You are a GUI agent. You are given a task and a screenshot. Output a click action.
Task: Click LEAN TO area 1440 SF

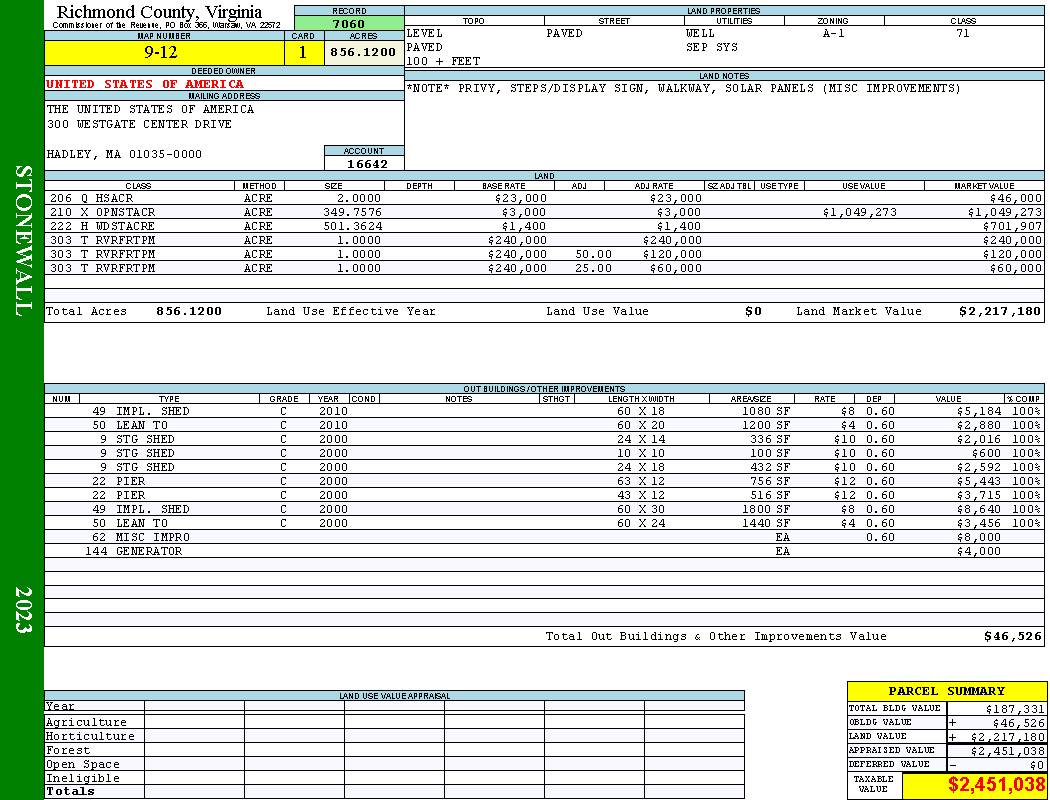coord(765,524)
